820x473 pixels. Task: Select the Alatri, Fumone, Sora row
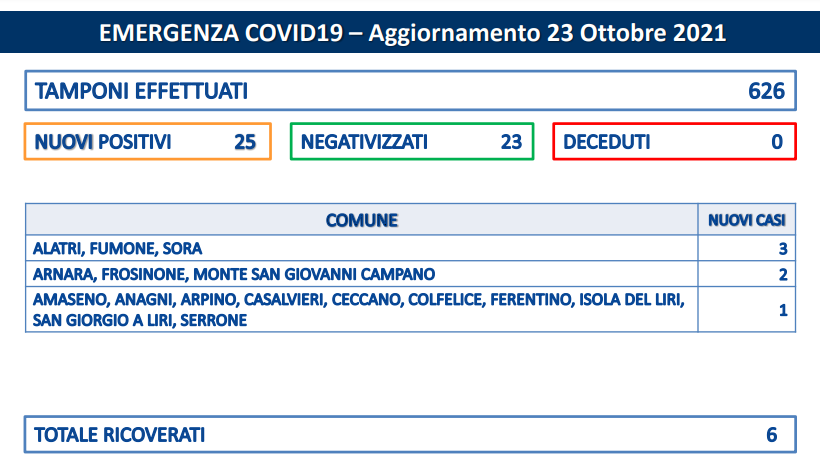tap(411, 248)
